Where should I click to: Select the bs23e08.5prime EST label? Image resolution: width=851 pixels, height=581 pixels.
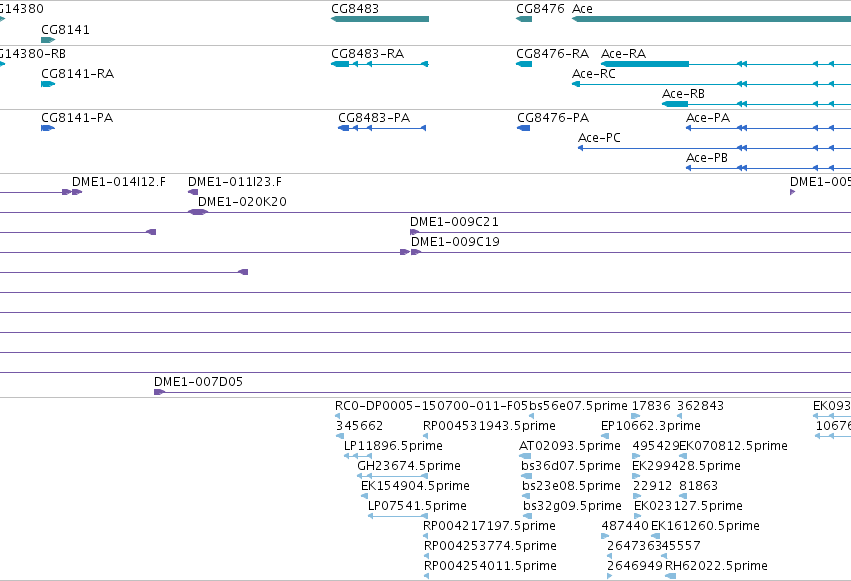pos(571,486)
